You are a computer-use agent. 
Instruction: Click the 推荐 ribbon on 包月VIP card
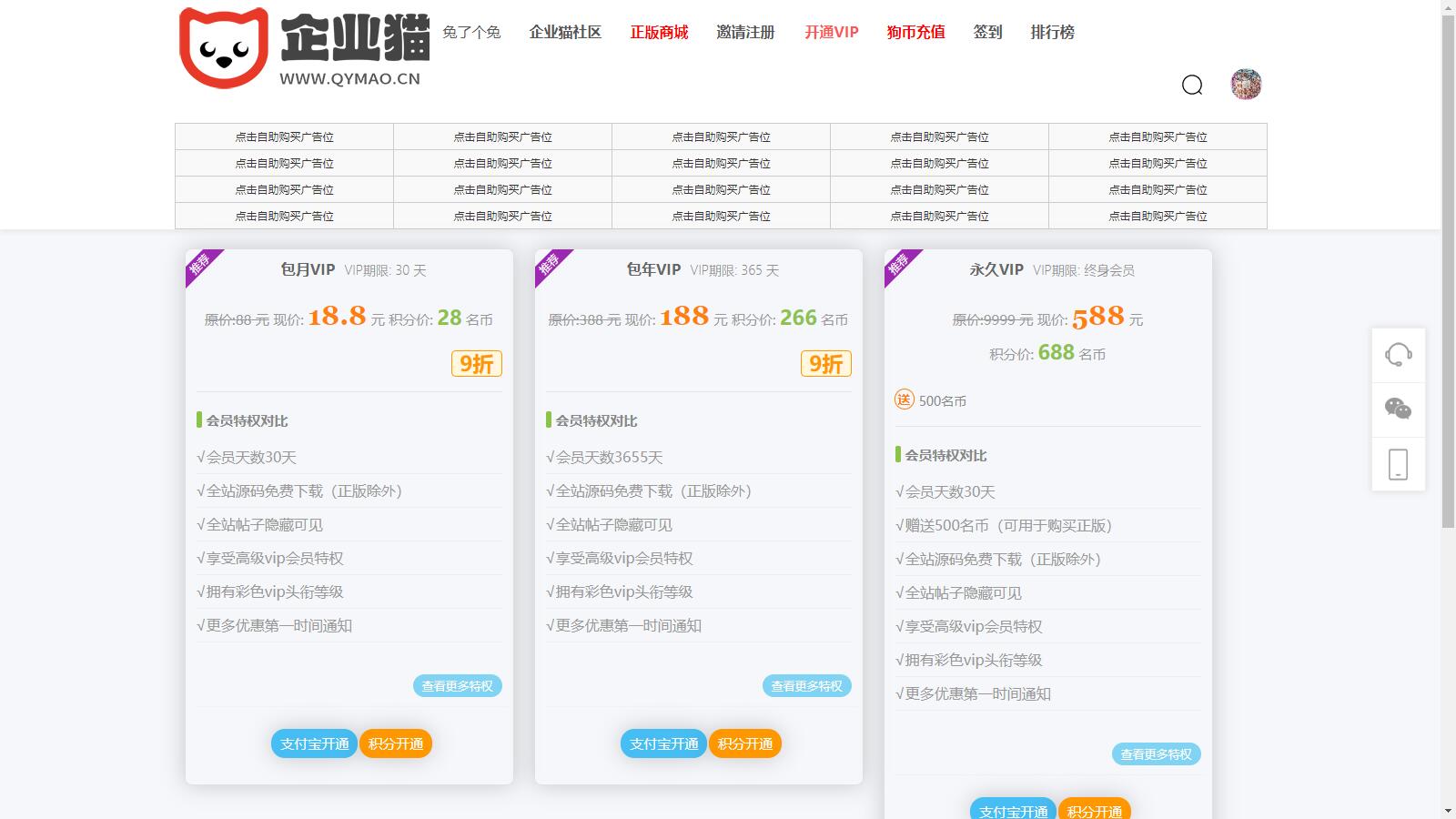point(197,266)
